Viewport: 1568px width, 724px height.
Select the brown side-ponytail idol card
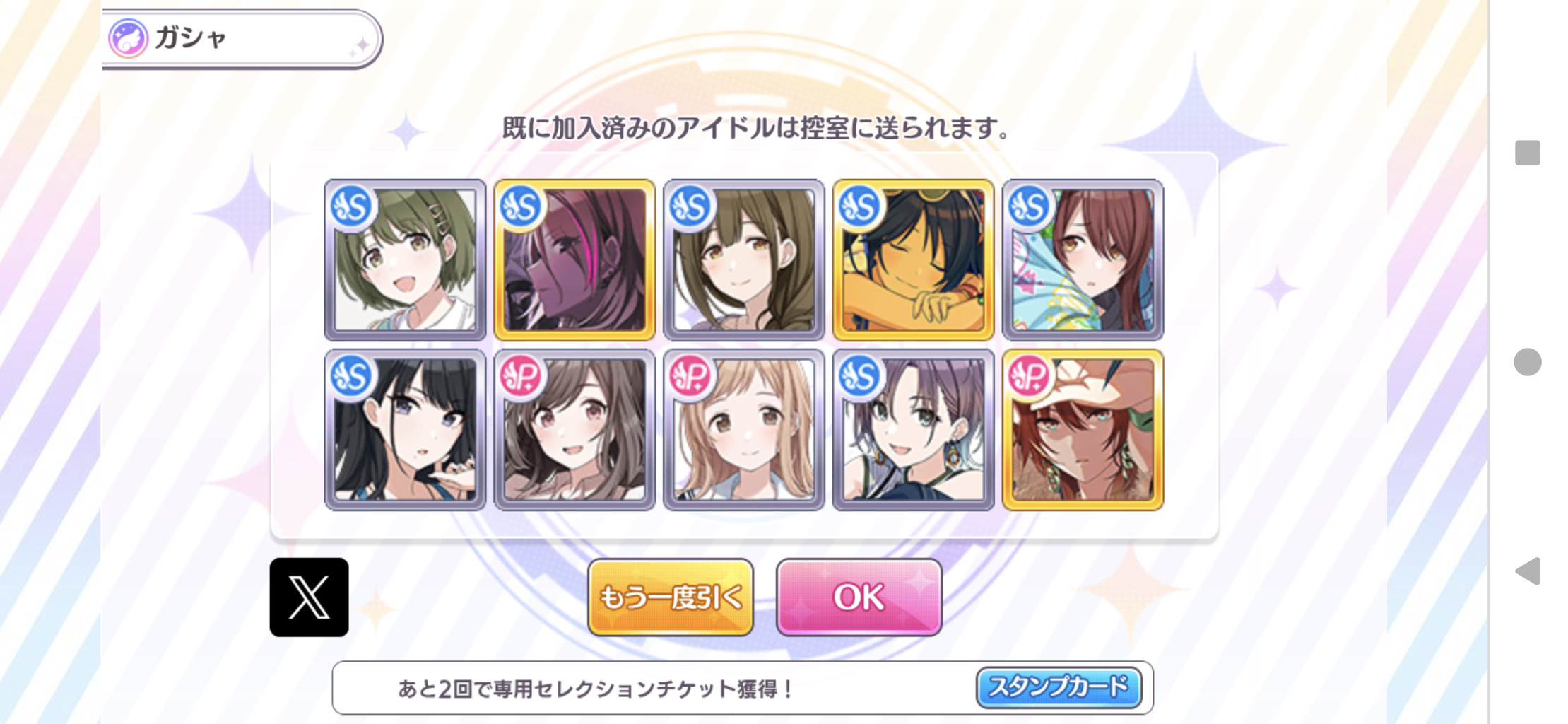coord(744,259)
